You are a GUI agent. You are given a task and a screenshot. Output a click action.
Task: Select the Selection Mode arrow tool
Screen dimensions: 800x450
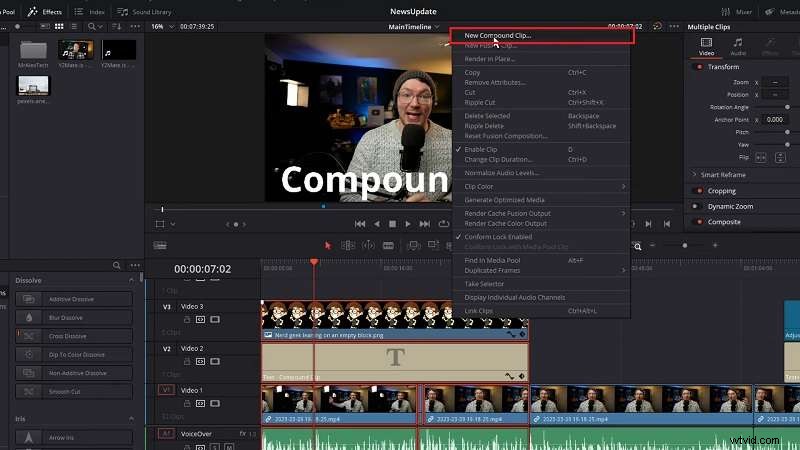(328, 245)
